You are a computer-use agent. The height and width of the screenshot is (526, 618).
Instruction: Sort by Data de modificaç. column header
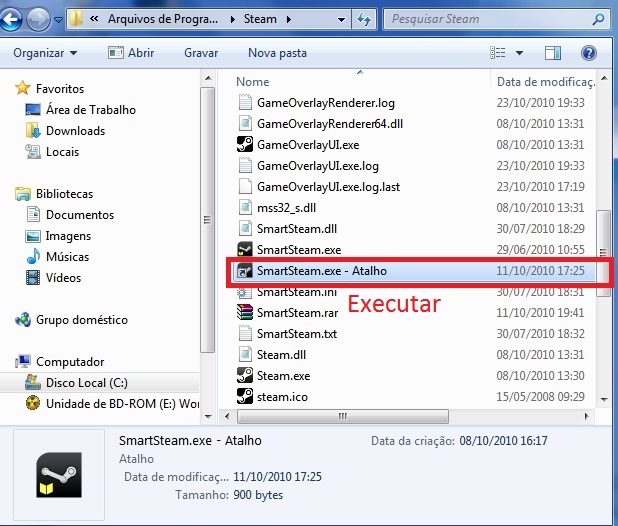click(x=545, y=82)
